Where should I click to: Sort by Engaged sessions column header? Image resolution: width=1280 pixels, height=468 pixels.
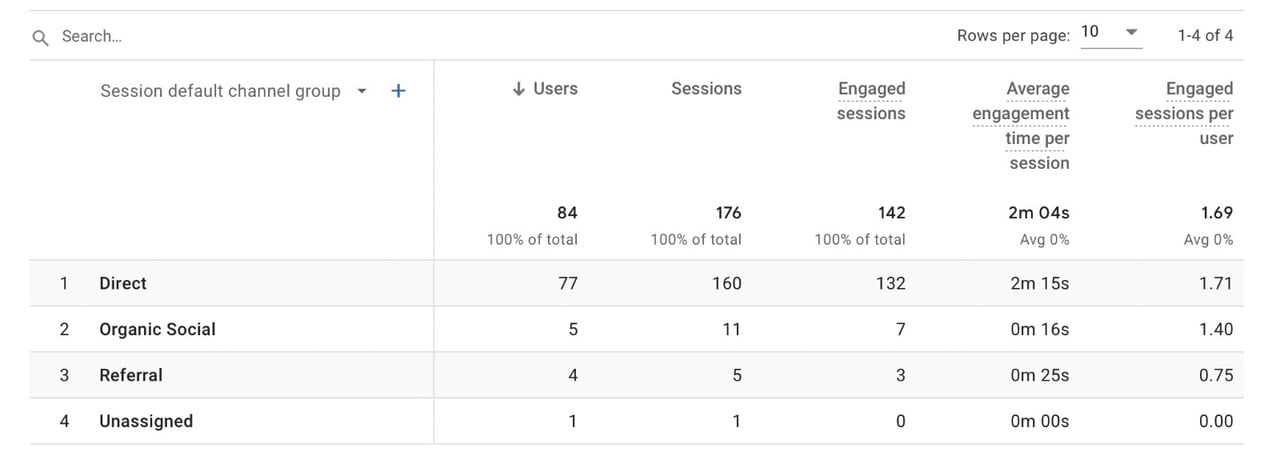(871, 101)
